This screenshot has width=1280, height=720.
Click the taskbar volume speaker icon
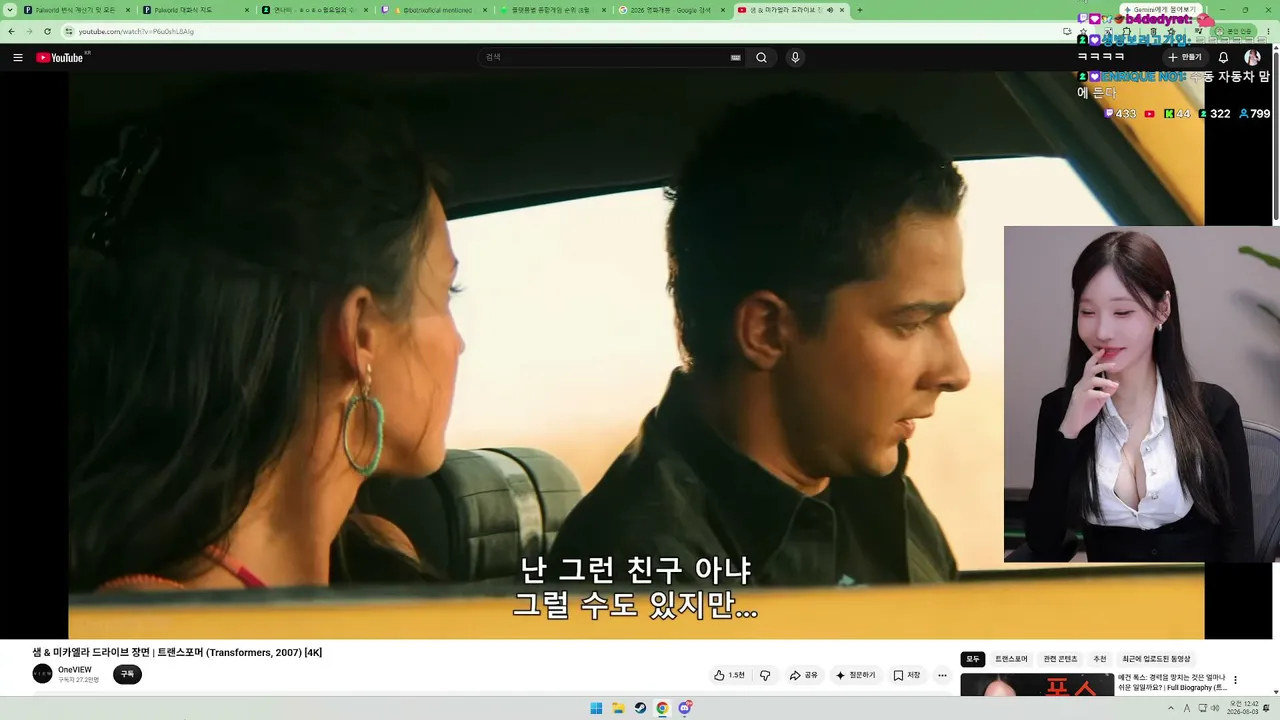[1217, 708]
